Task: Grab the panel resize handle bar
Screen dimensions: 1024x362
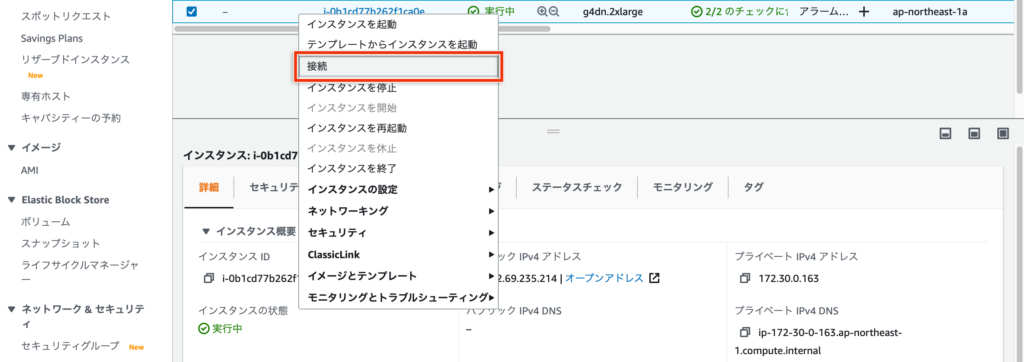Action: click(x=553, y=131)
